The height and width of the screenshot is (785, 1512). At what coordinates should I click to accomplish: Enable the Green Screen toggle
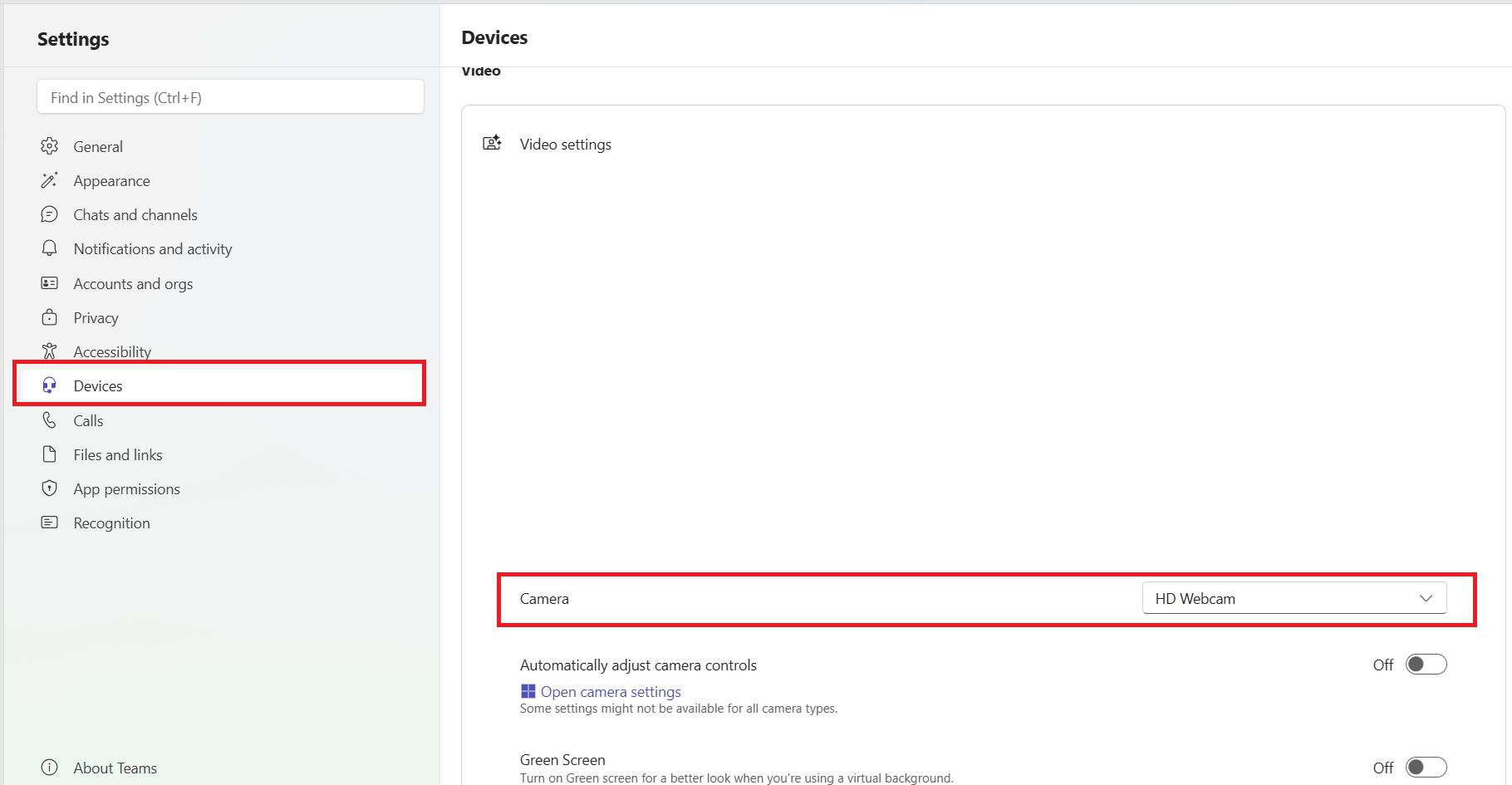(1426, 768)
